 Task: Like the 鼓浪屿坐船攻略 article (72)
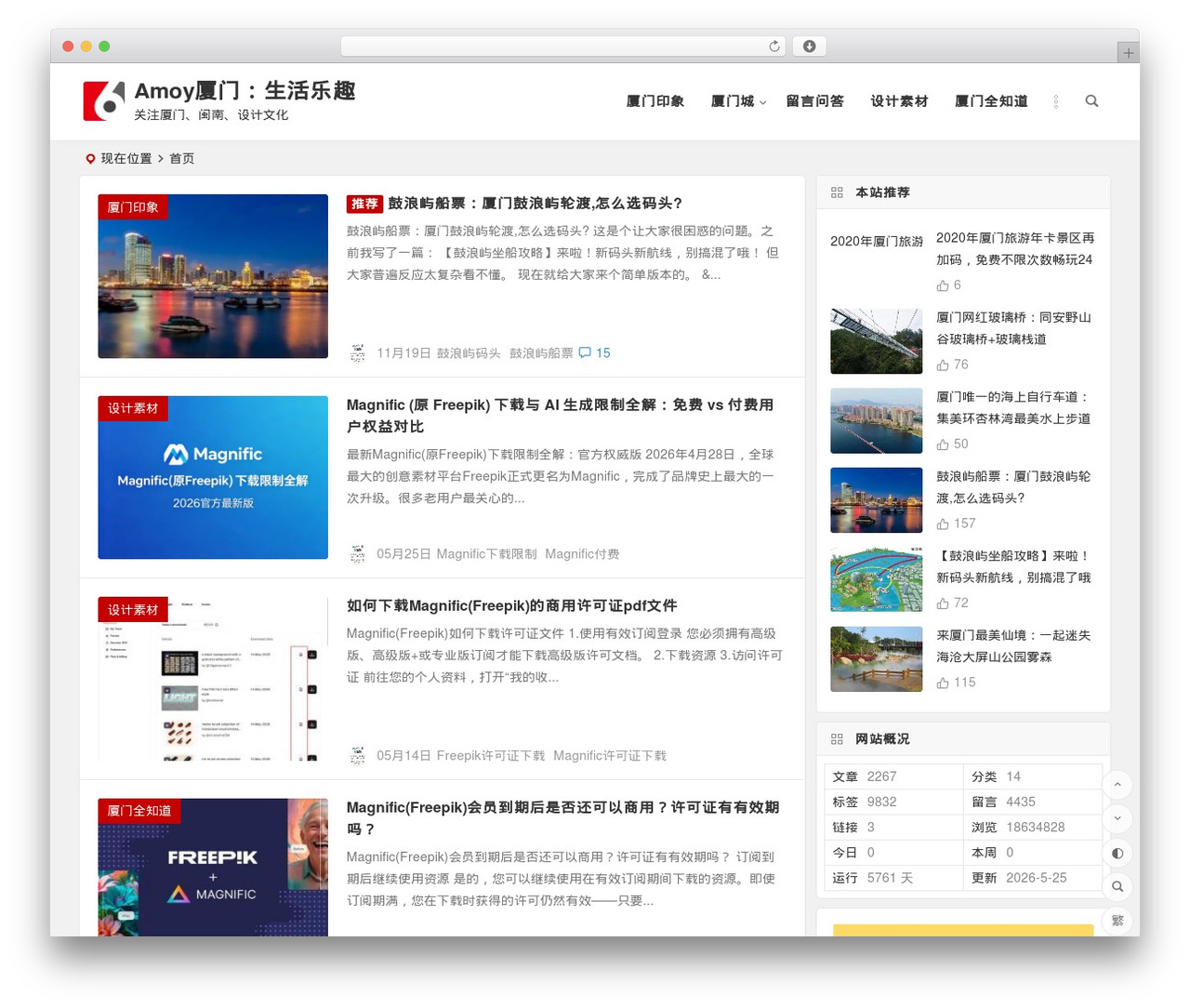(x=952, y=603)
